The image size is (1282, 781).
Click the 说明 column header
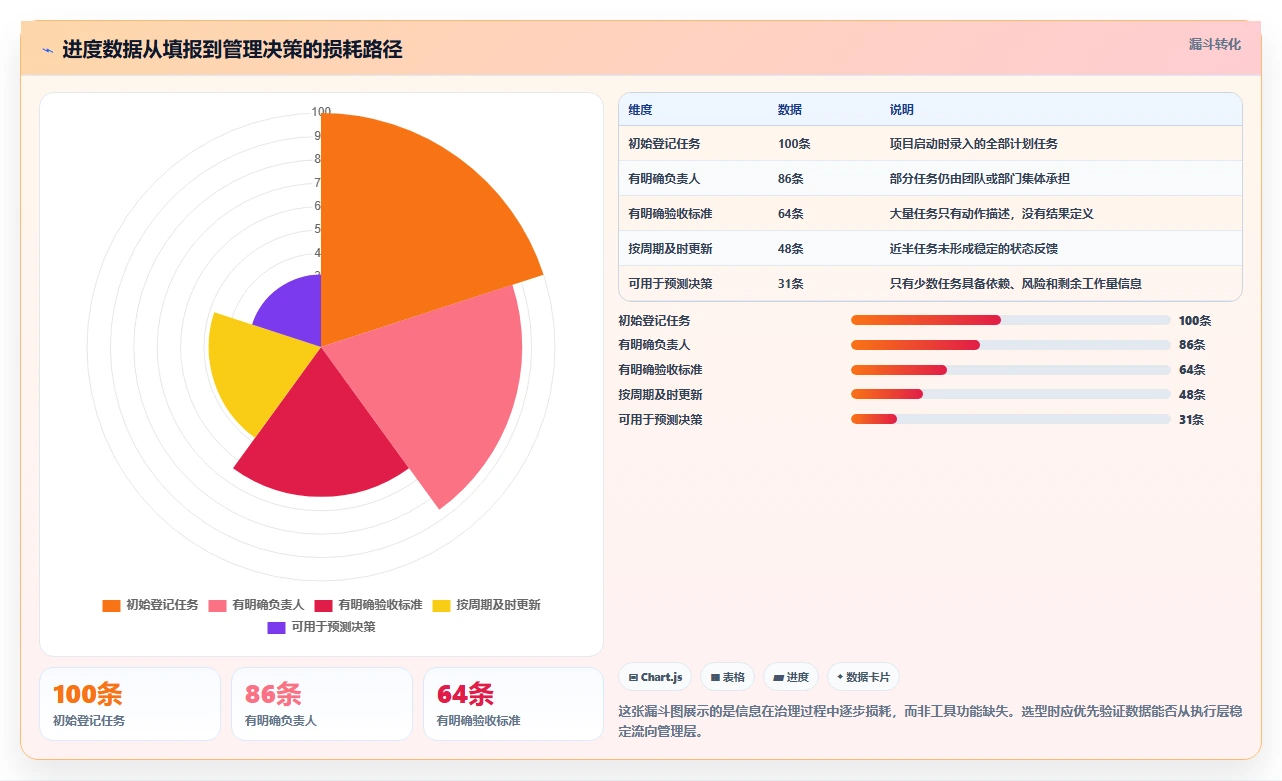(902, 110)
